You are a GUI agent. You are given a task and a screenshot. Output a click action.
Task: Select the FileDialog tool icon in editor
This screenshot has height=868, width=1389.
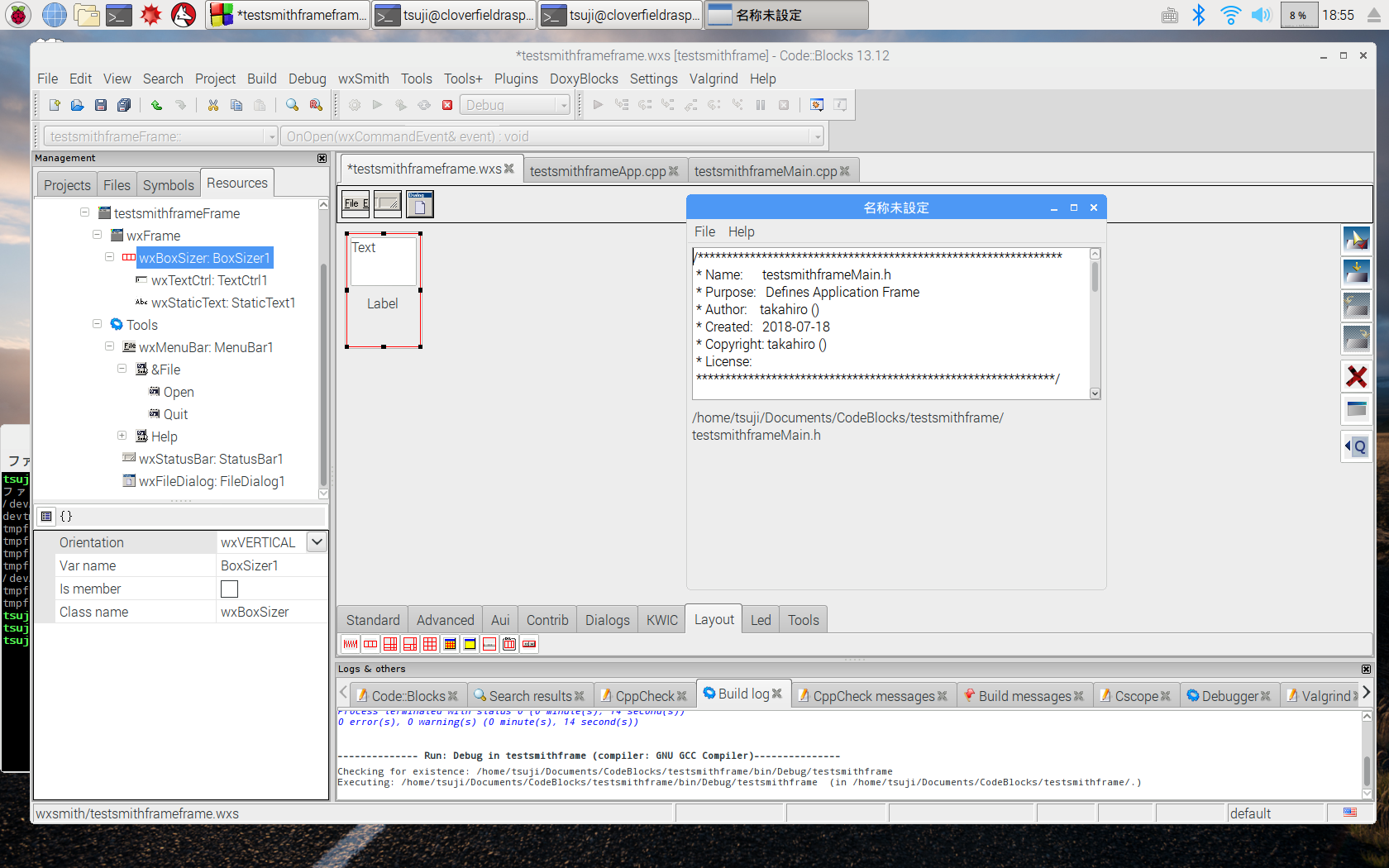pyautogui.click(x=420, y=203)
